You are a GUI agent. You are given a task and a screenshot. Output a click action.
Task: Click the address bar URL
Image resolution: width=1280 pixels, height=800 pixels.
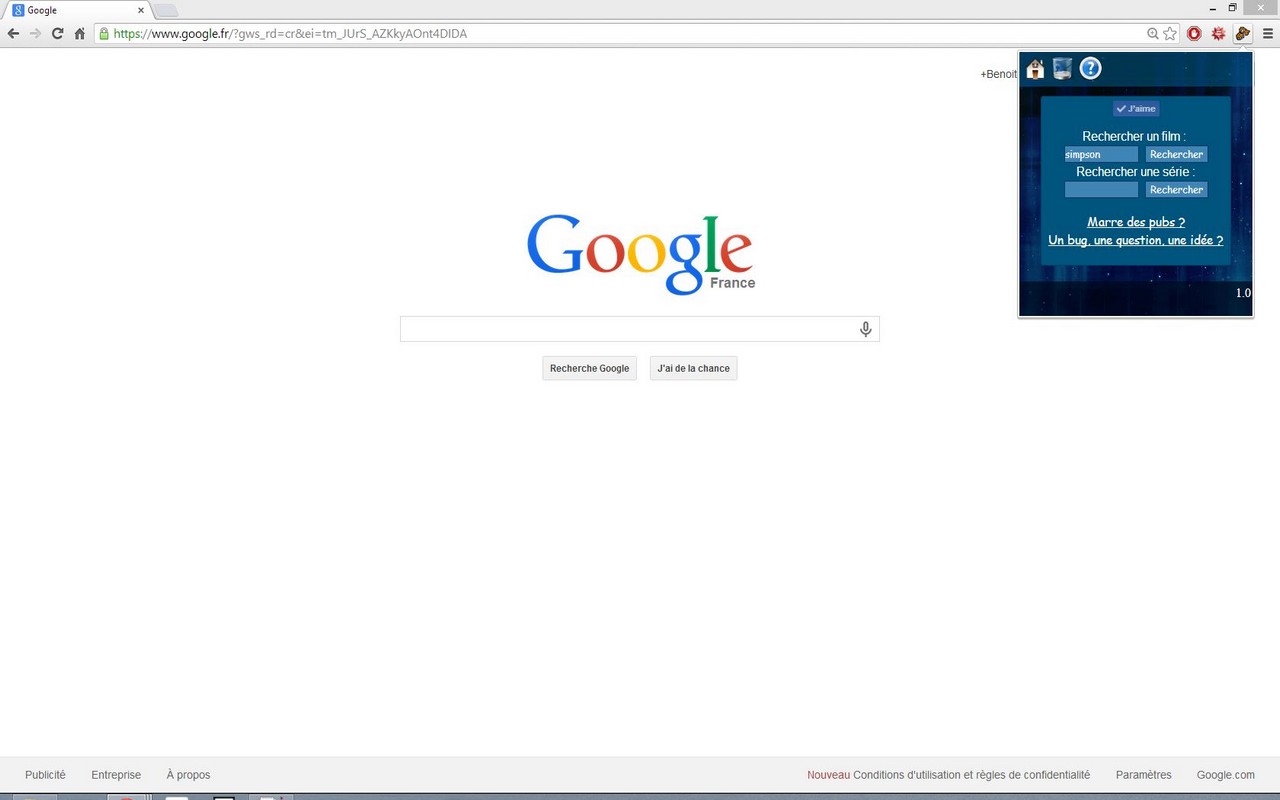pyautogui.click(x=290, y=33)
